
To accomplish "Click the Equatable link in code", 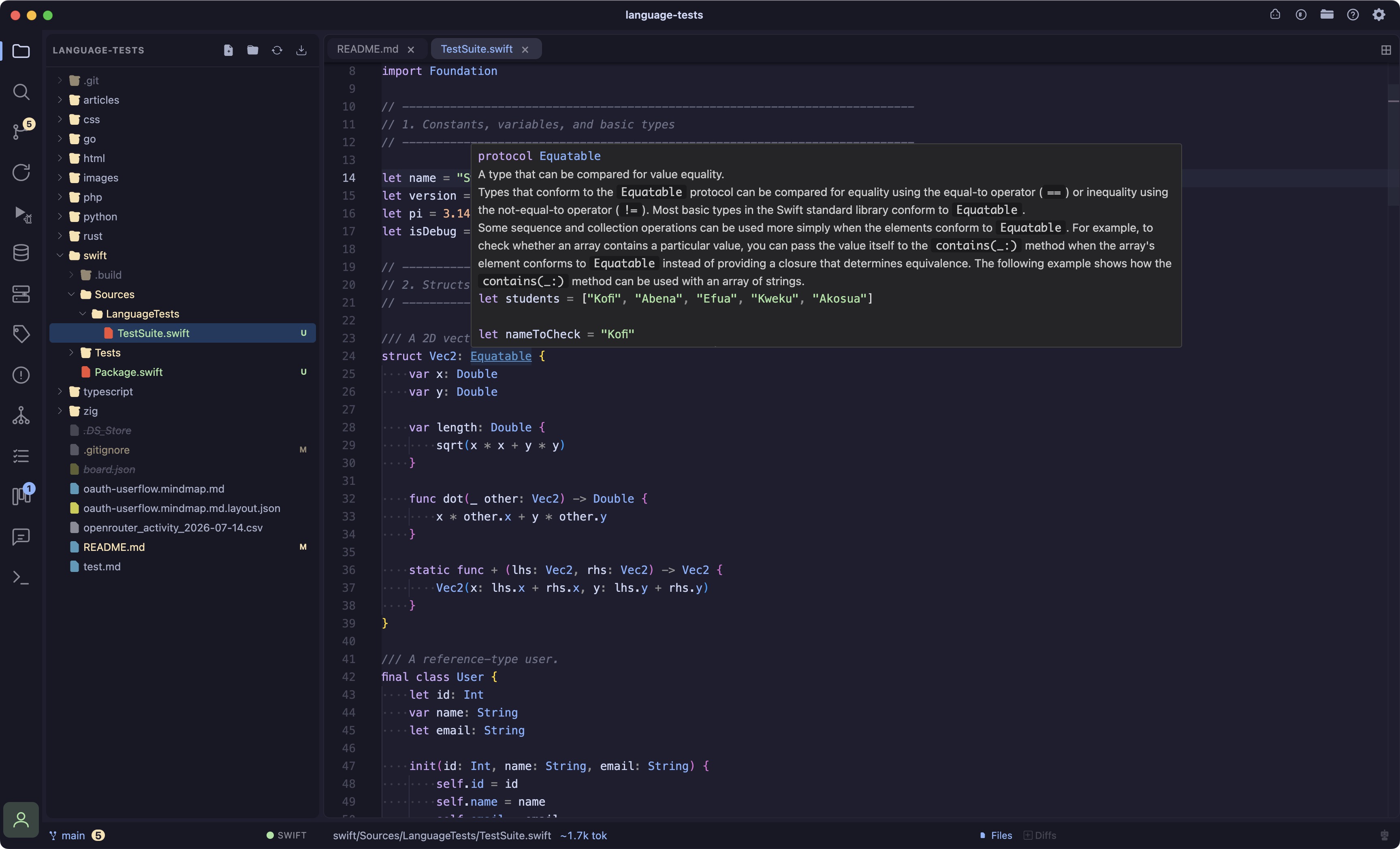I will coord(501,356).
